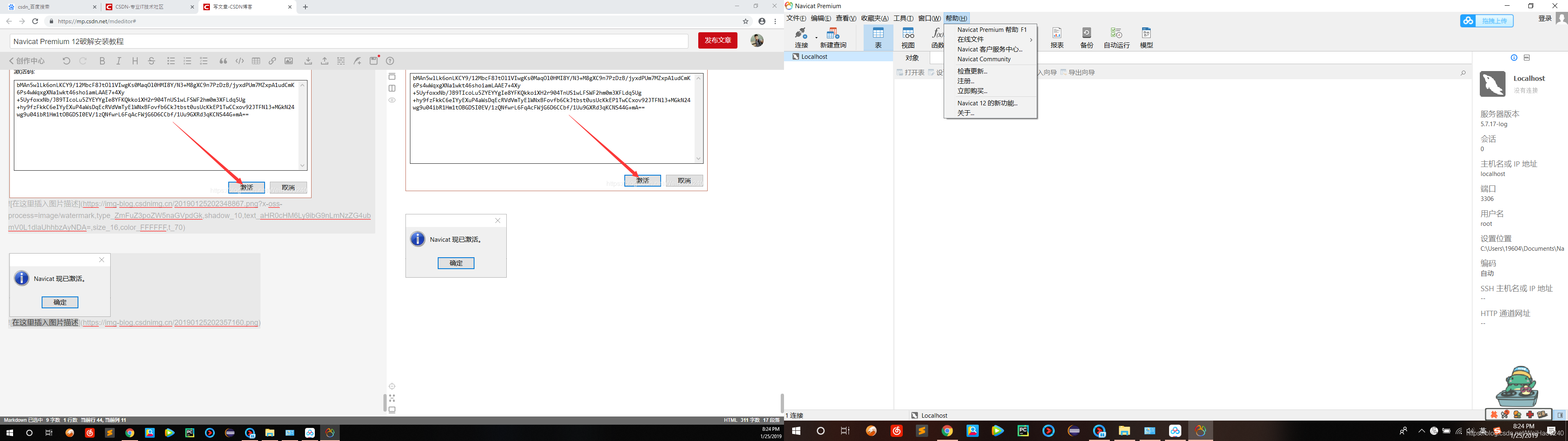Insert a code block with the code icon
Image resolution: width=1568 pixels, height=441 pixels.
pyautogui.click(x=240, y=61)
